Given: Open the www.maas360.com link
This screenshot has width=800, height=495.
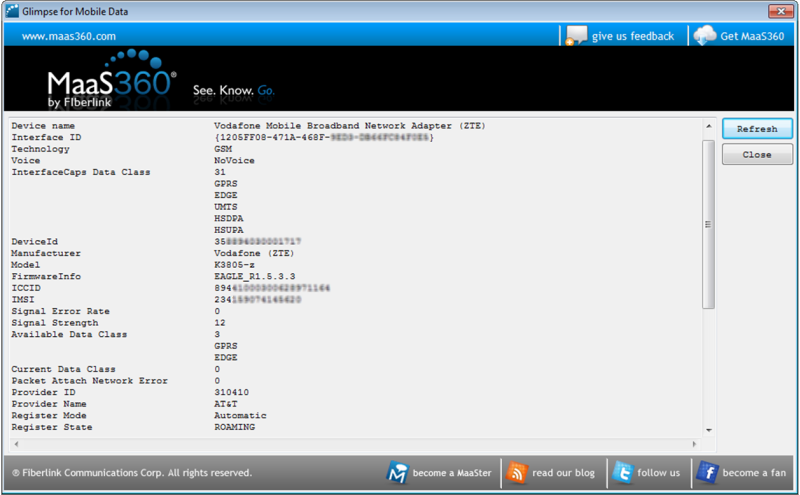Looking at the screenshot, I should click(69, 36).
